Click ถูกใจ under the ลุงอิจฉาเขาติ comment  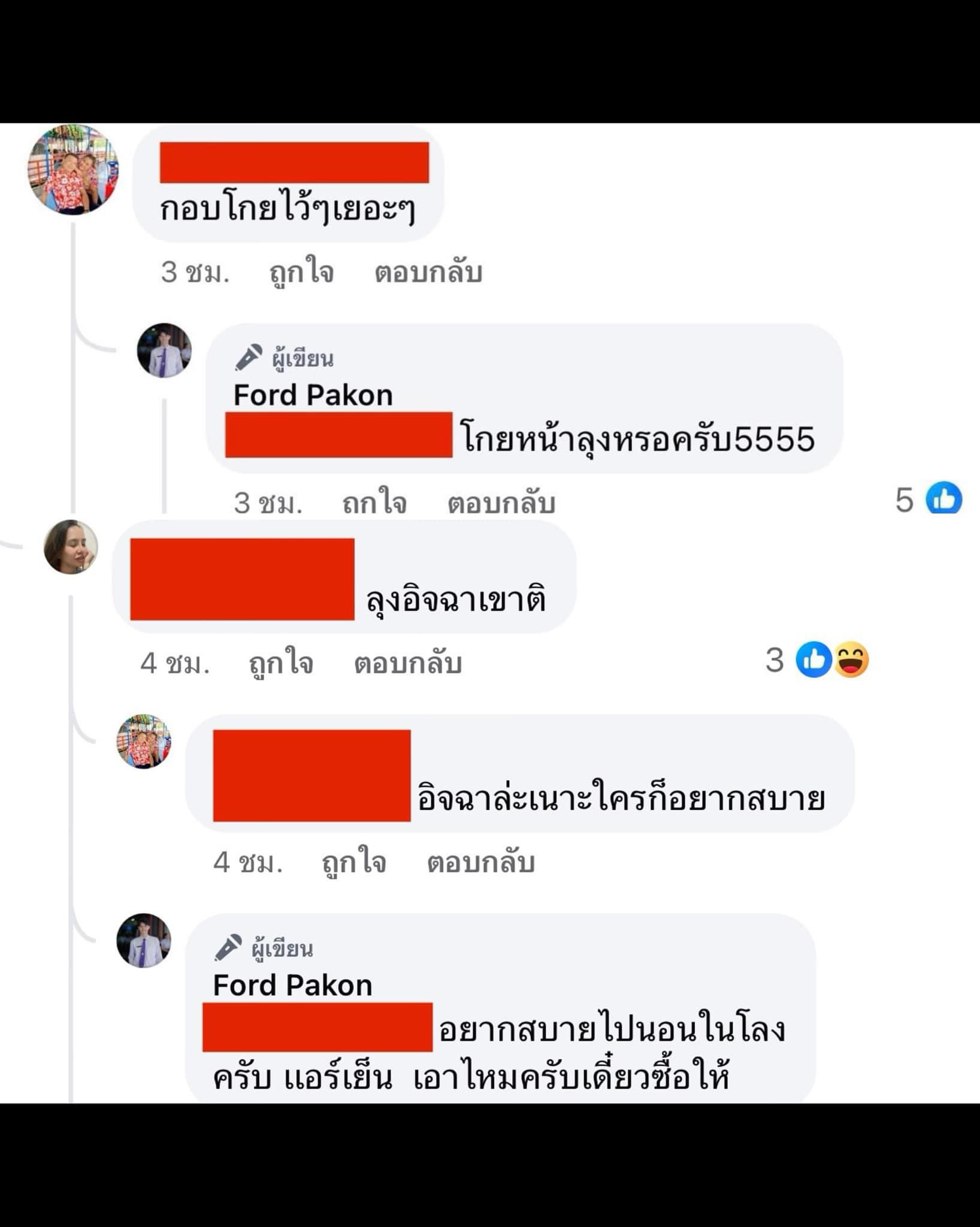(x=281, y=664)
